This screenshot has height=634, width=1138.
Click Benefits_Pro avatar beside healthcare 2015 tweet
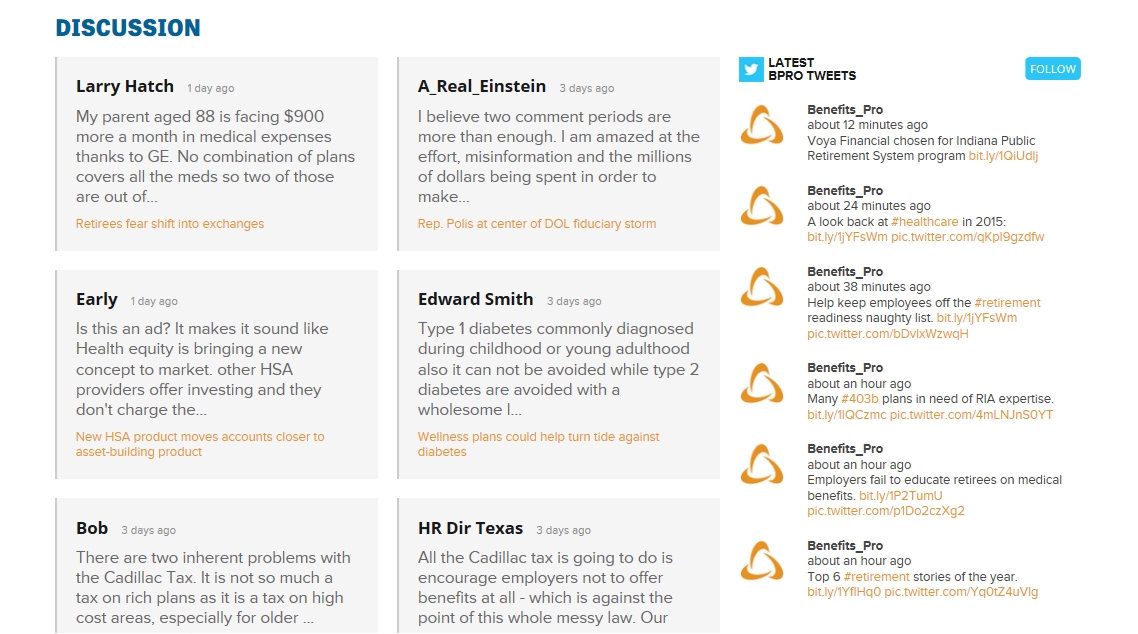click(x=762, y=207)
